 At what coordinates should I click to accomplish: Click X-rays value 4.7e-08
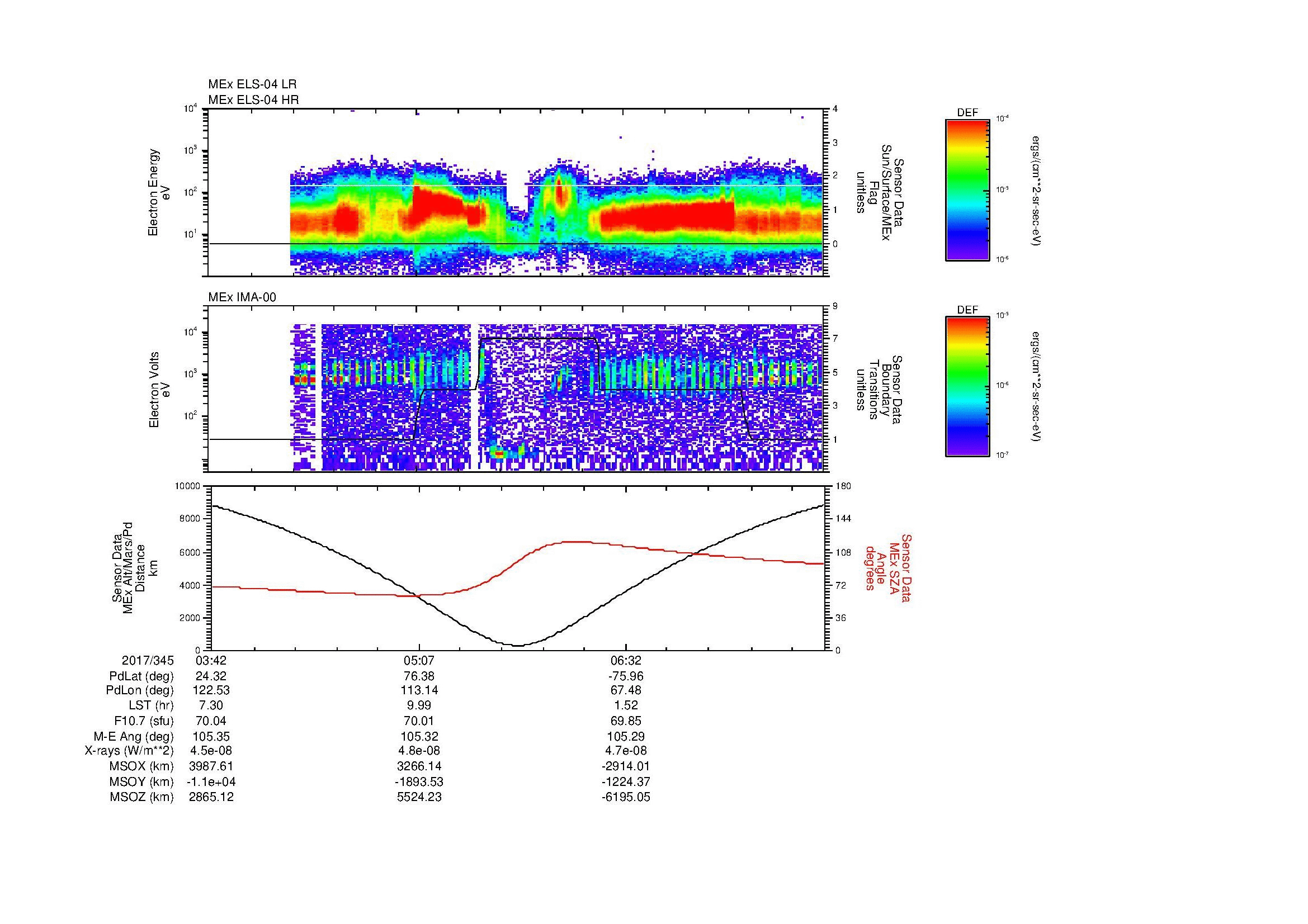(626, 751)
